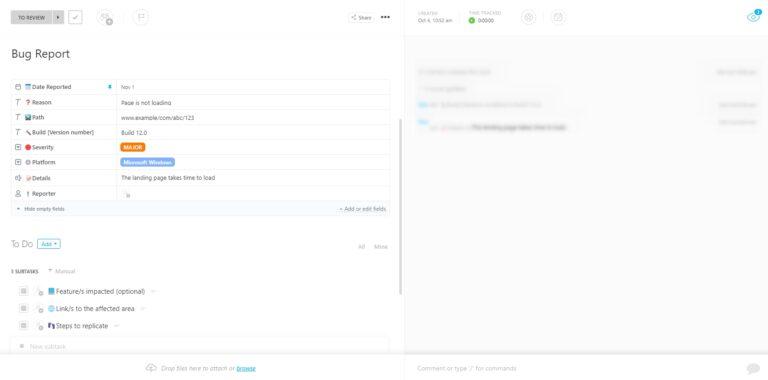Click the cloud upload icon
Screen dimensions: 768x380
[x=151, y=368]
